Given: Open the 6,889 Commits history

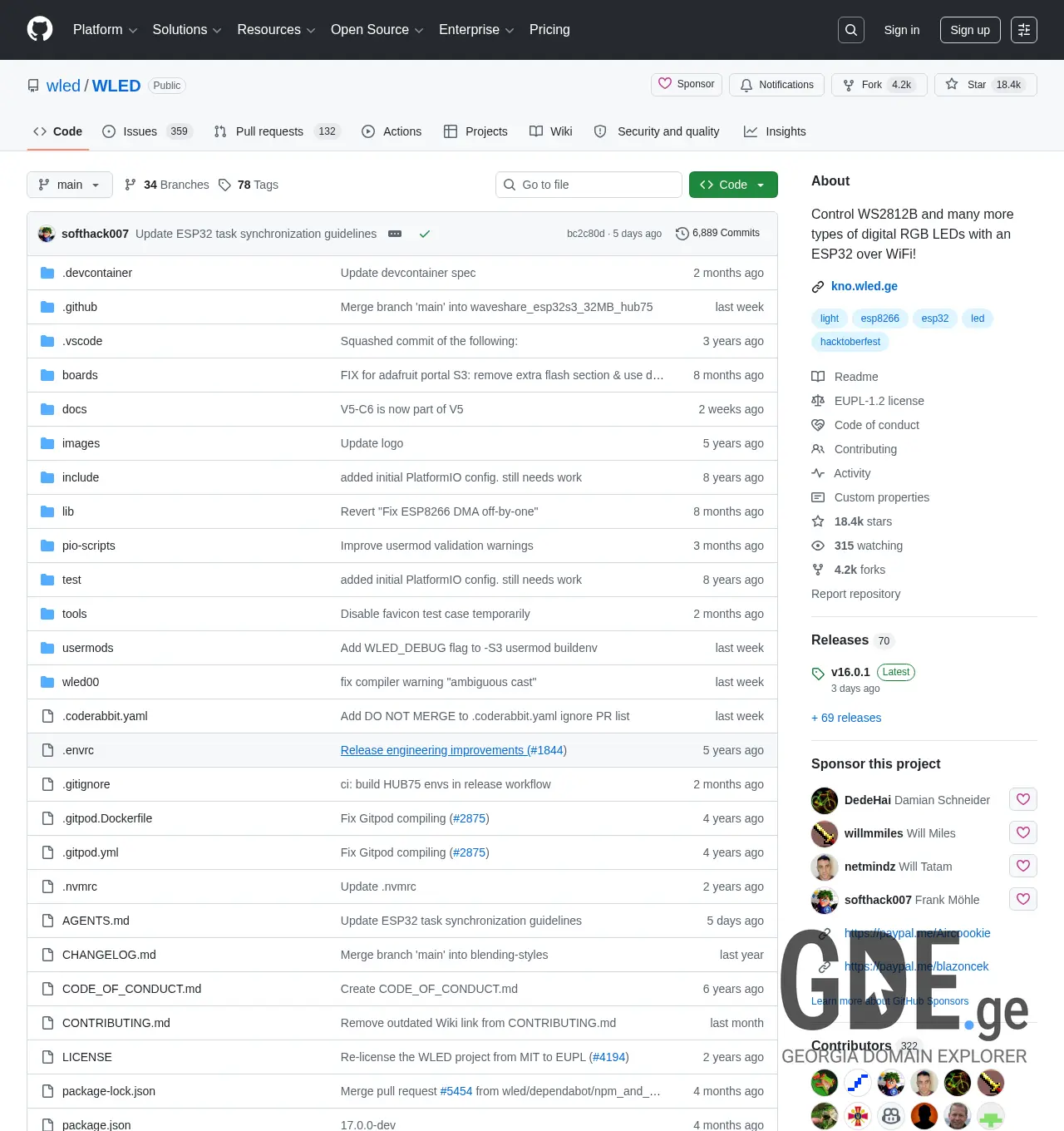Looking at the screenshot, I should point(717,233).
